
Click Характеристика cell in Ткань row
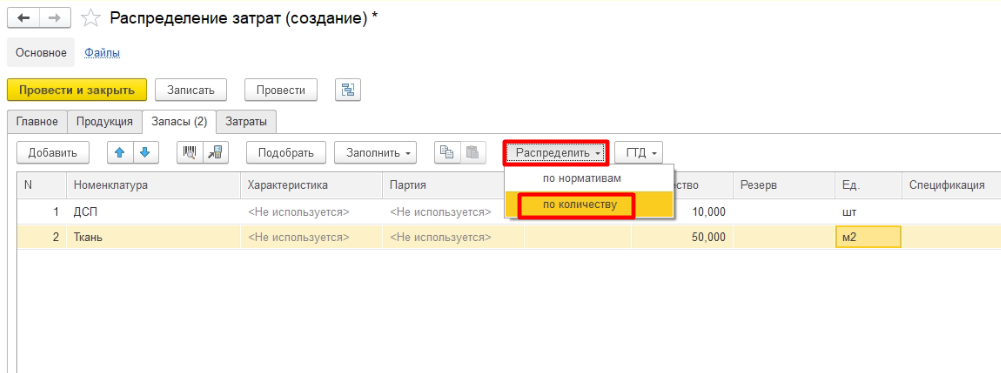point(312,237)
